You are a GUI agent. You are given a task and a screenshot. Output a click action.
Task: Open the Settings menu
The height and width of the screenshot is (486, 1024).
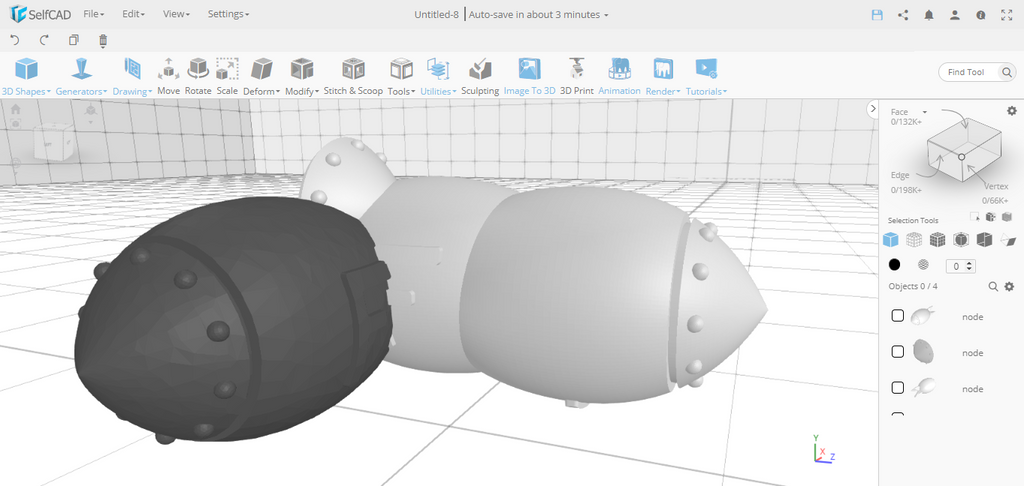pyautogui.click(x=228, y=14)
